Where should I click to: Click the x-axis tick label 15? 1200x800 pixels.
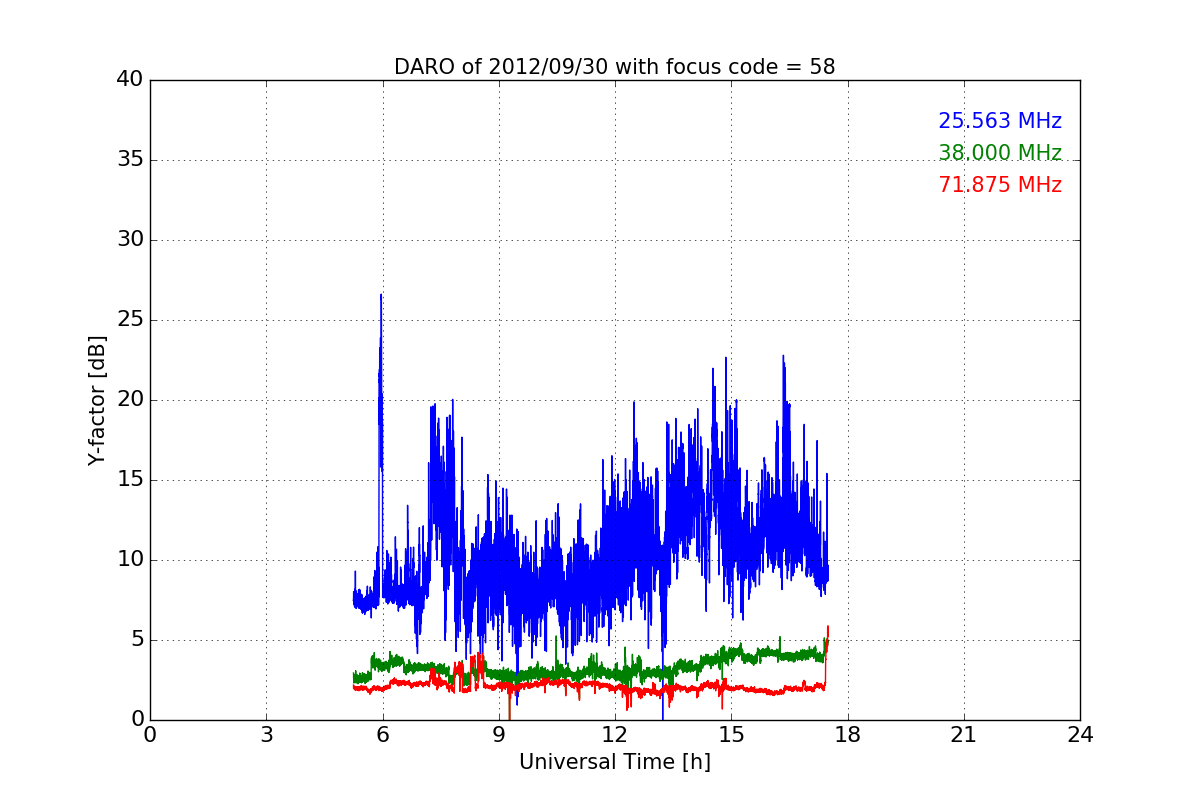pos(731,735)
